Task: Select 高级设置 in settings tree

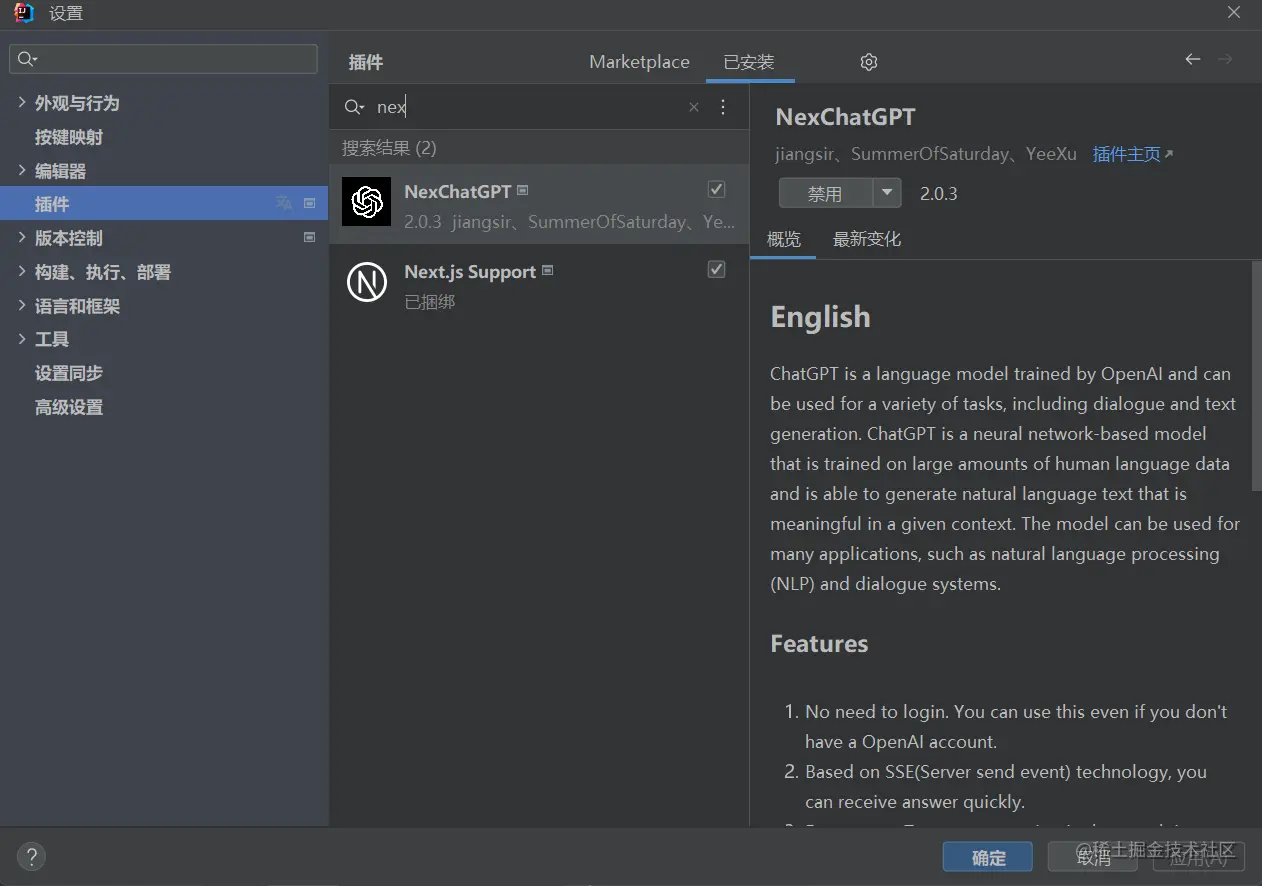Action: click(69, 407)
